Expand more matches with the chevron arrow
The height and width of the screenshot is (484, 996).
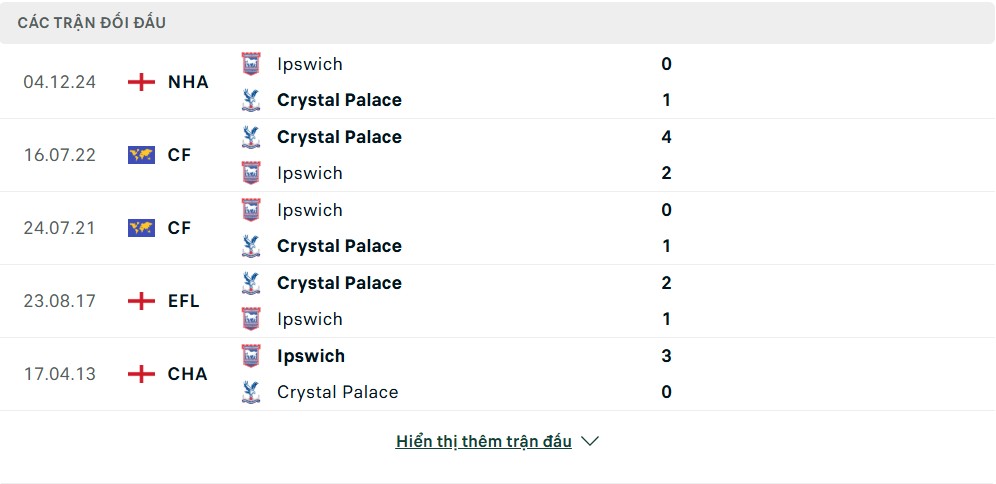point(590,441)
